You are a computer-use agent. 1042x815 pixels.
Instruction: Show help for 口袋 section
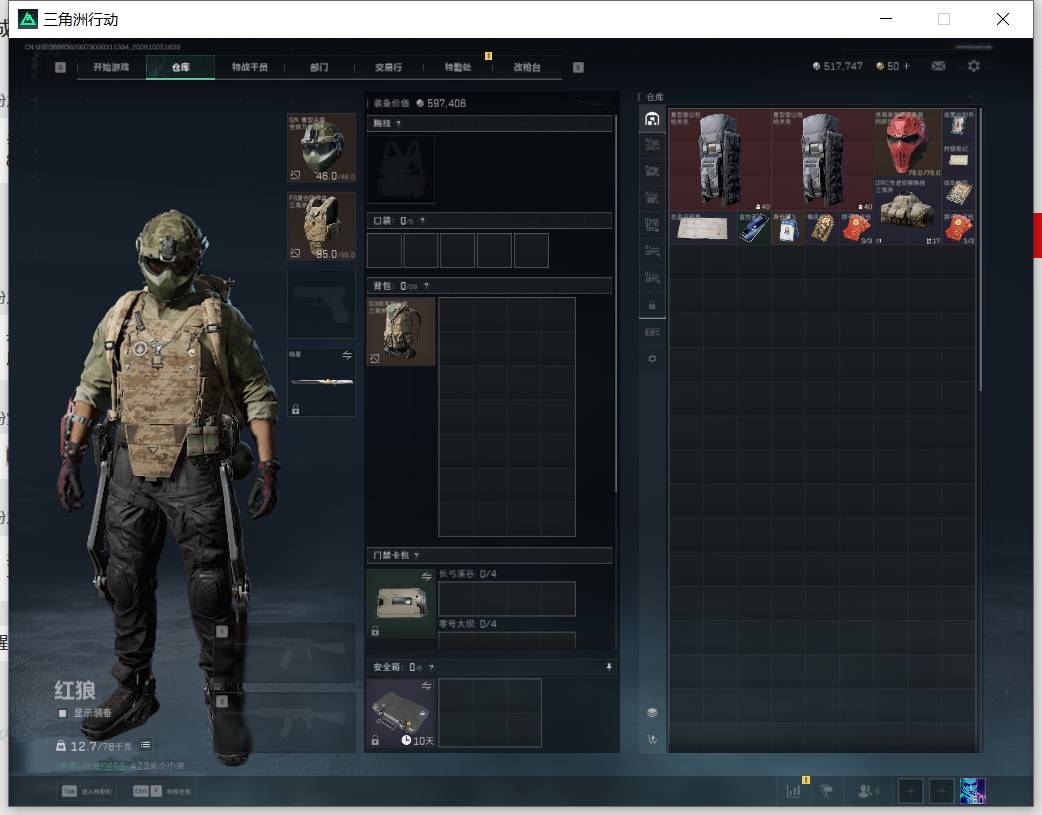click(x=422, y=221)
